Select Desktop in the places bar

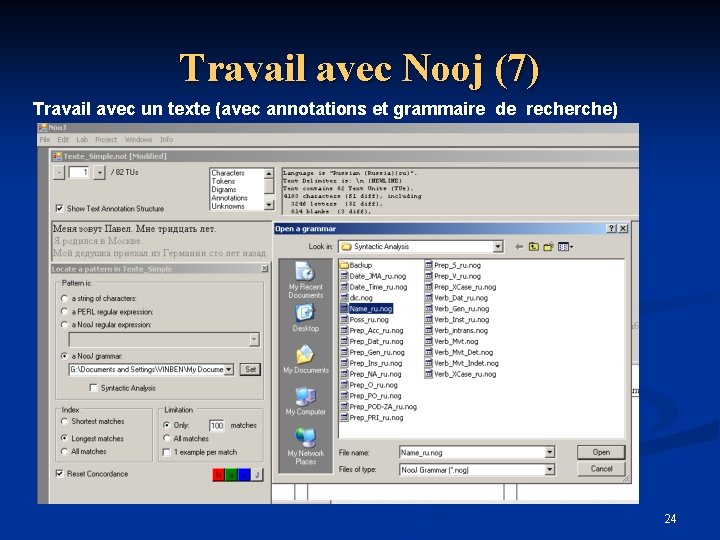click(305, 318)
